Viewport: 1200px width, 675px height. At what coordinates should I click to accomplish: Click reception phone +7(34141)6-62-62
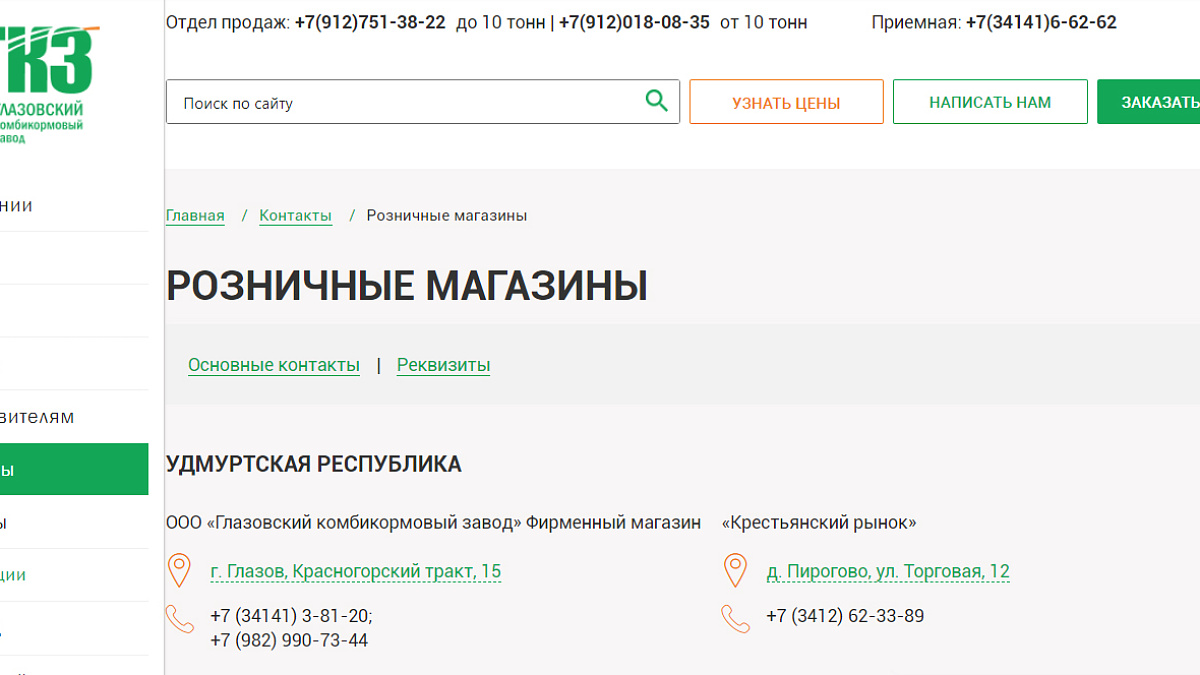tap(1041, 22)
